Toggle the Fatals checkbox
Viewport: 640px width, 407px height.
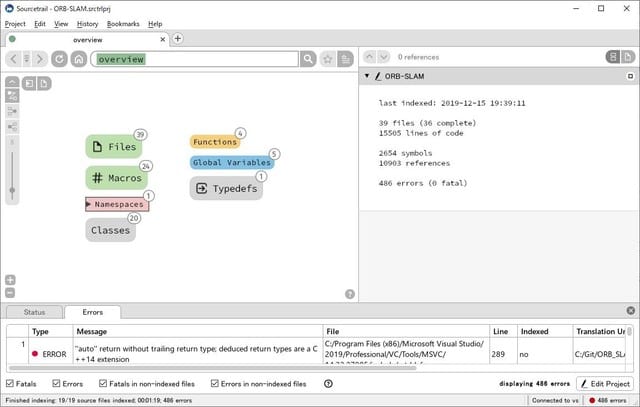click(x=11, y=383)
